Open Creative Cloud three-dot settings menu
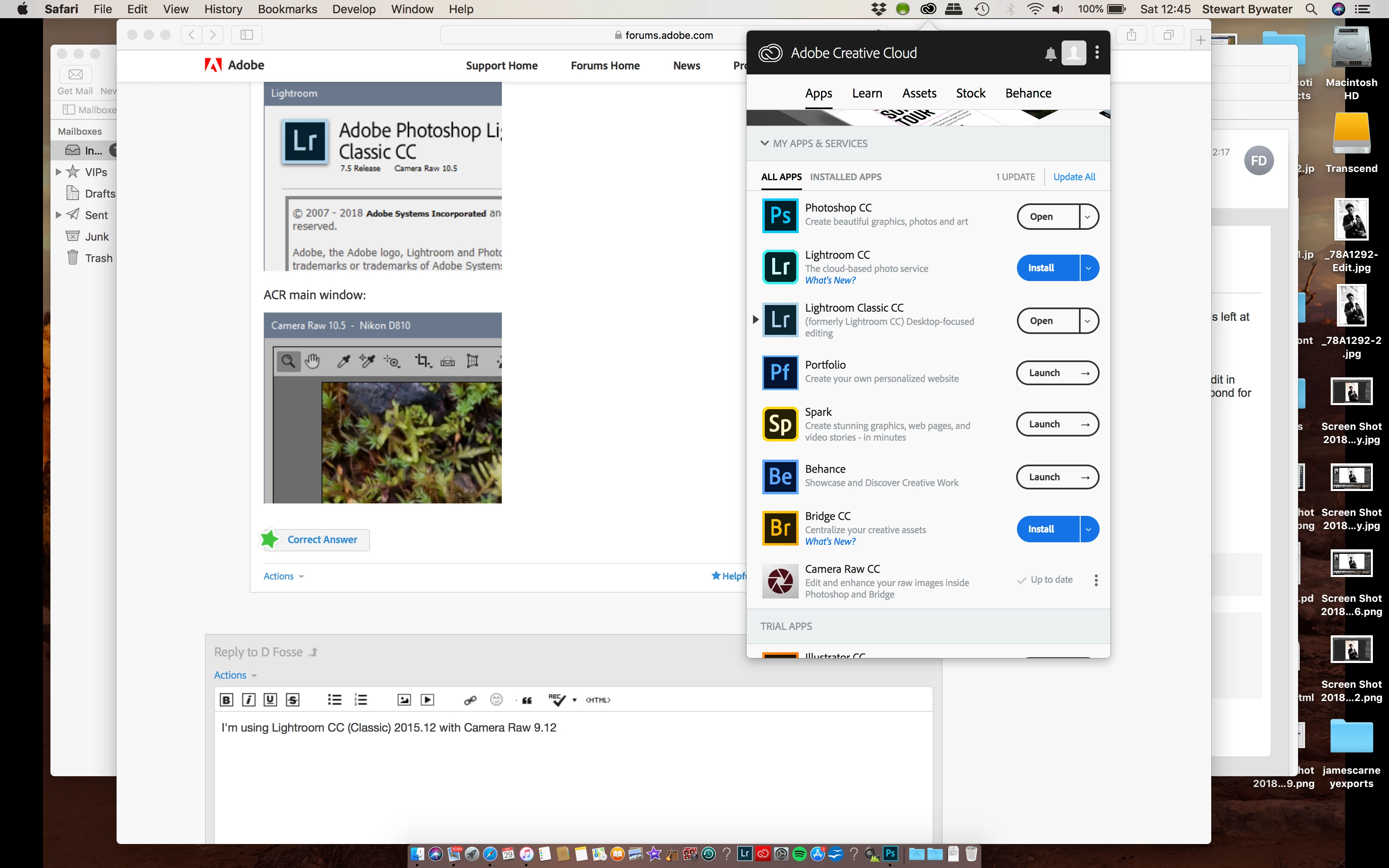 pyautogui.click(x=1097, y=53)
